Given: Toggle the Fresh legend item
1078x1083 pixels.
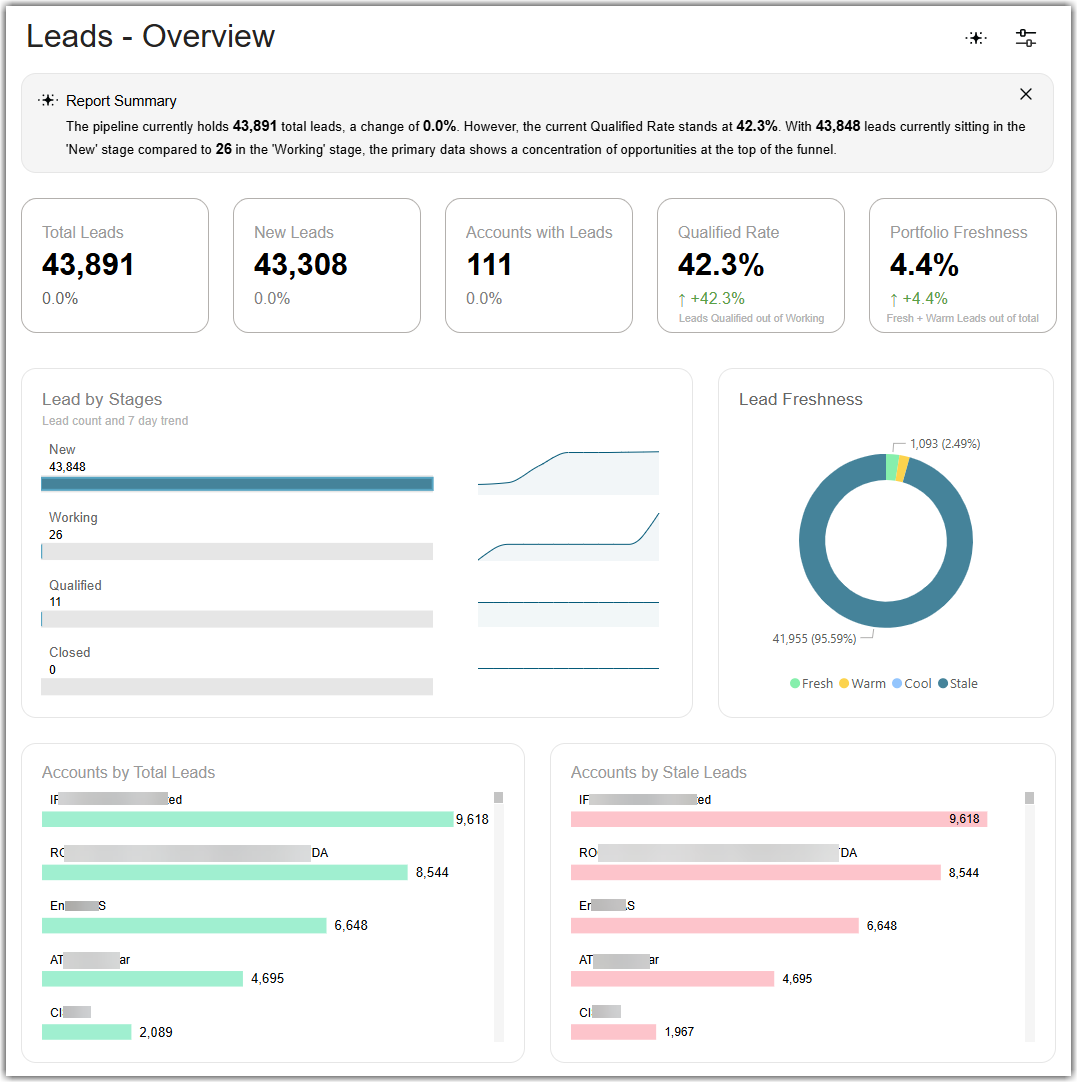Looking at the screenshot, I should [811, 683].
